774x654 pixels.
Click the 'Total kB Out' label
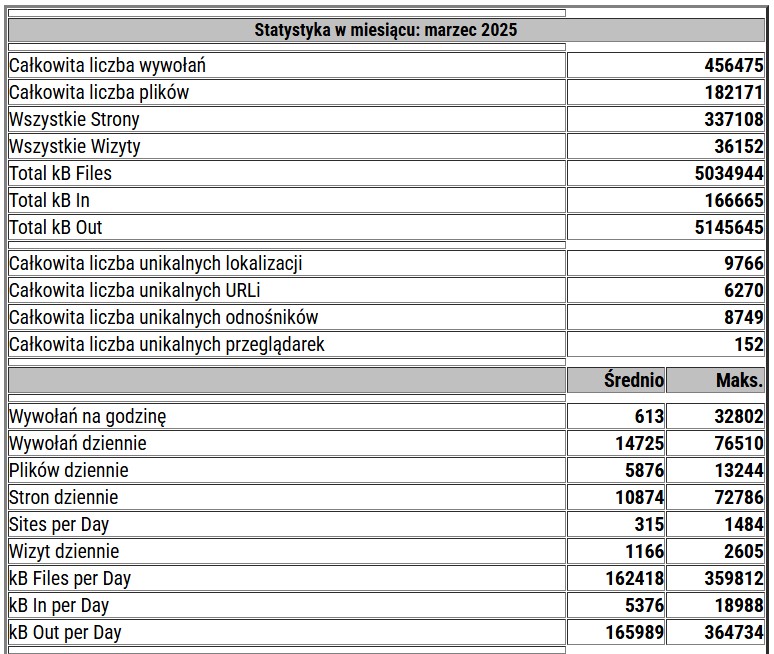pos(55,227)
